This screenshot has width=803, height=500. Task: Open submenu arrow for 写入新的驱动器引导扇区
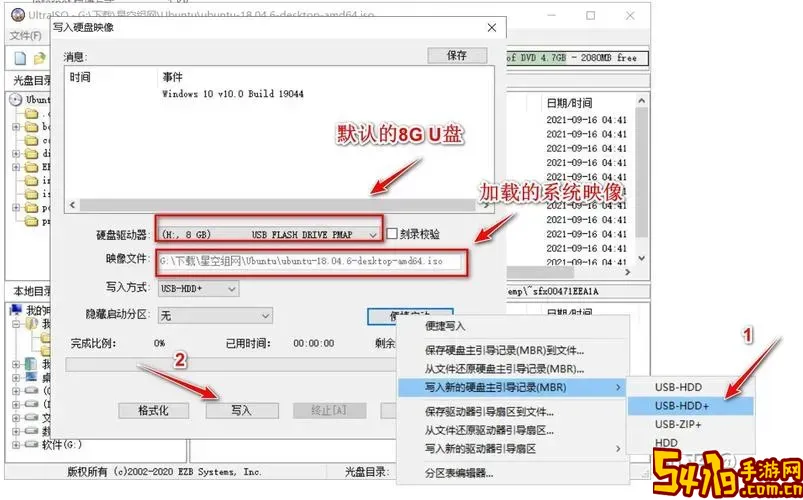[x=618, y=449]
